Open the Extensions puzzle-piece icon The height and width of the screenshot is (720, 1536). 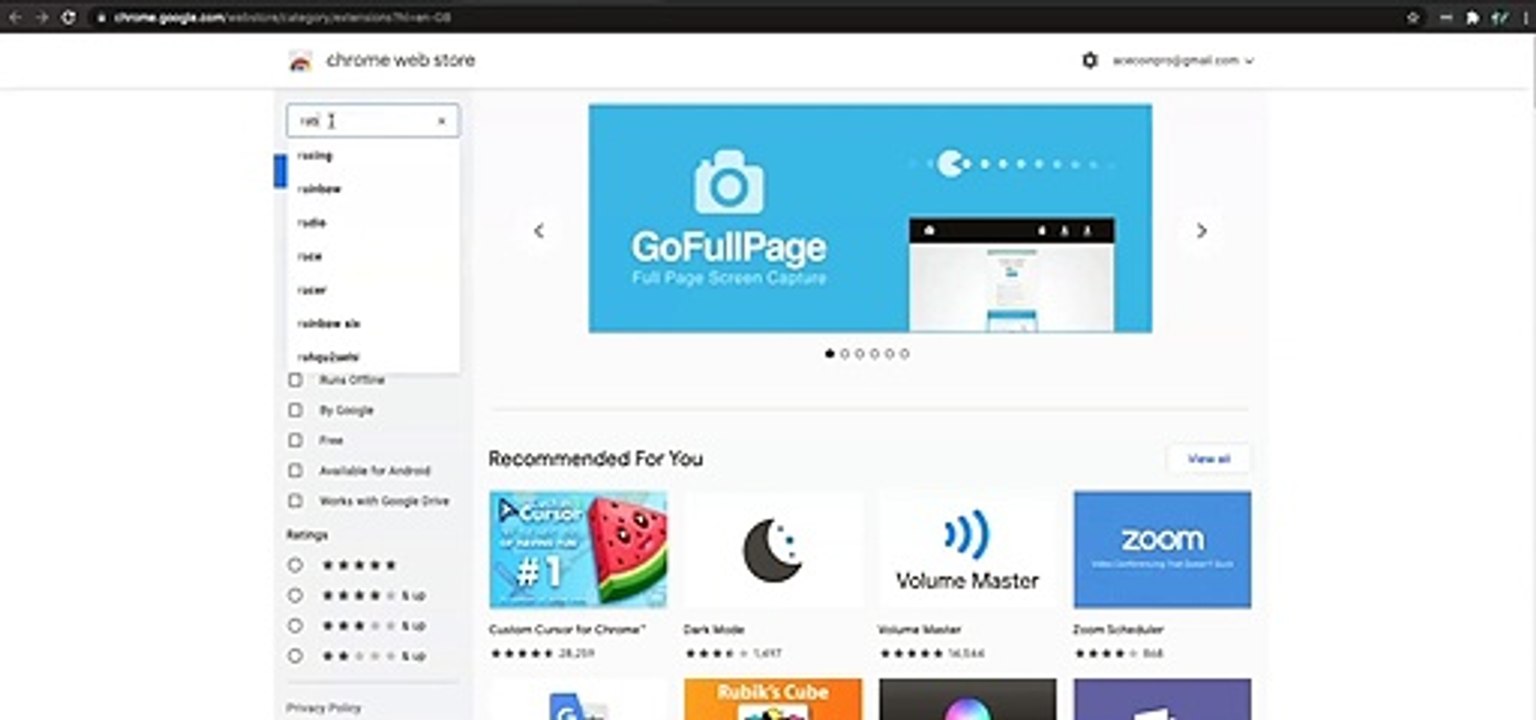[1472, 17]
